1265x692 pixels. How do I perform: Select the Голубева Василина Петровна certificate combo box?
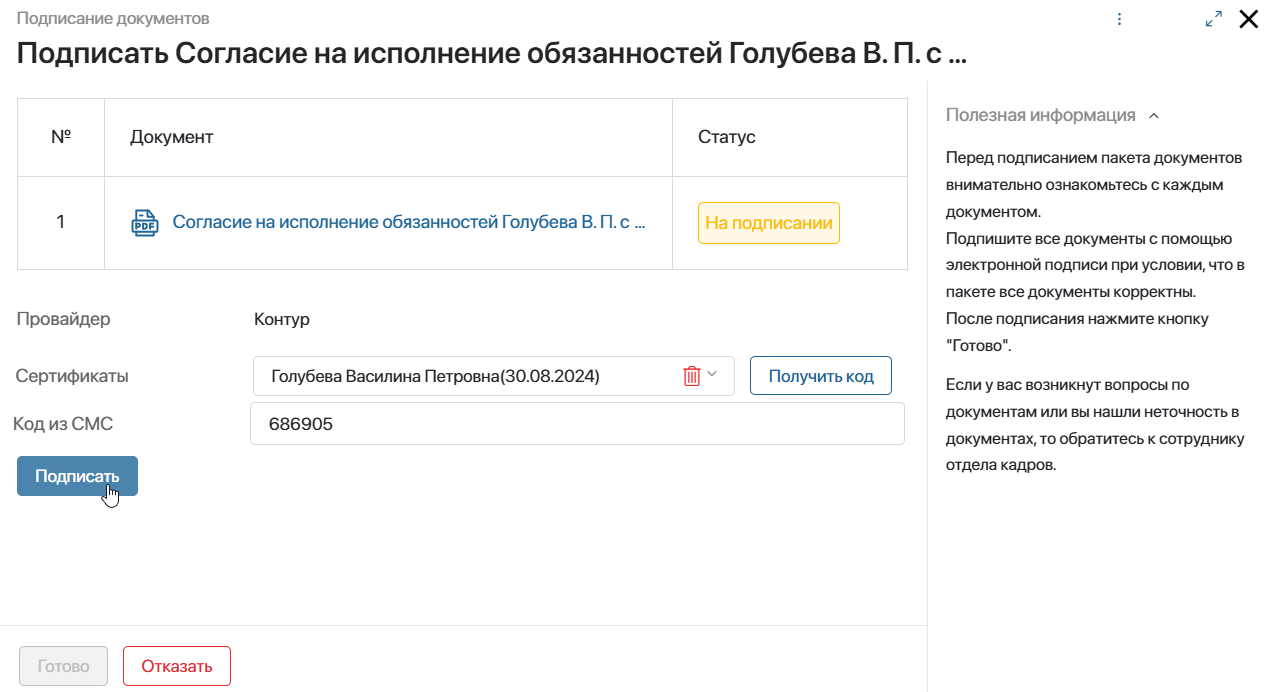(493, 376)
